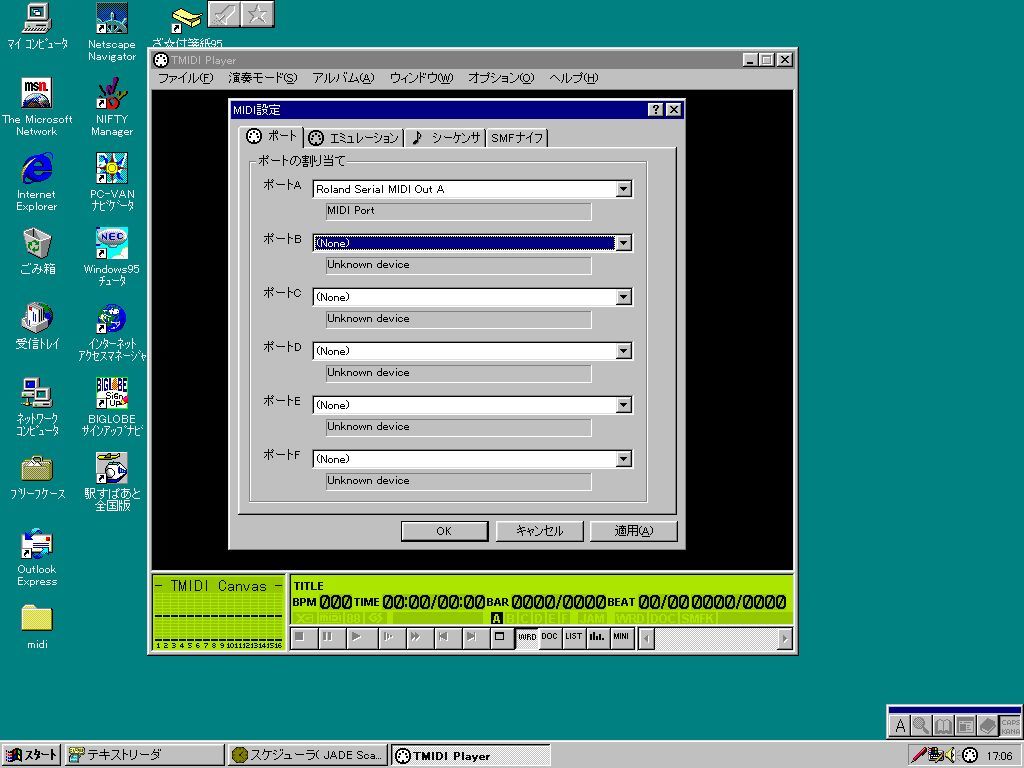Viewport: 1024px width, 768px height.
Task: Toggle the WRD display button
Action: 527,637
